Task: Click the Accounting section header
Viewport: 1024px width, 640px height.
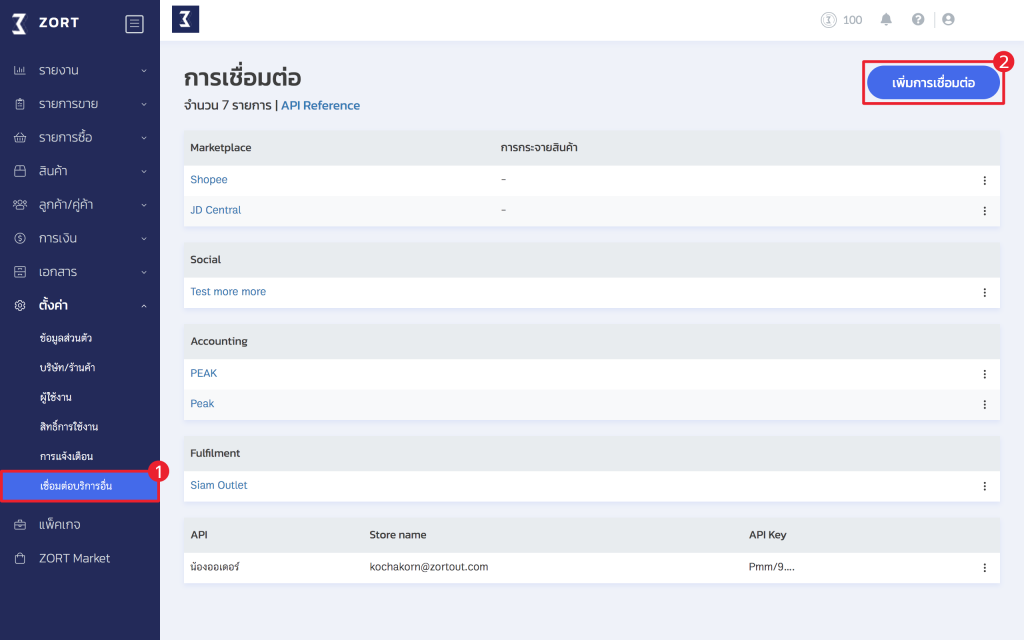Action: point(219,342)
